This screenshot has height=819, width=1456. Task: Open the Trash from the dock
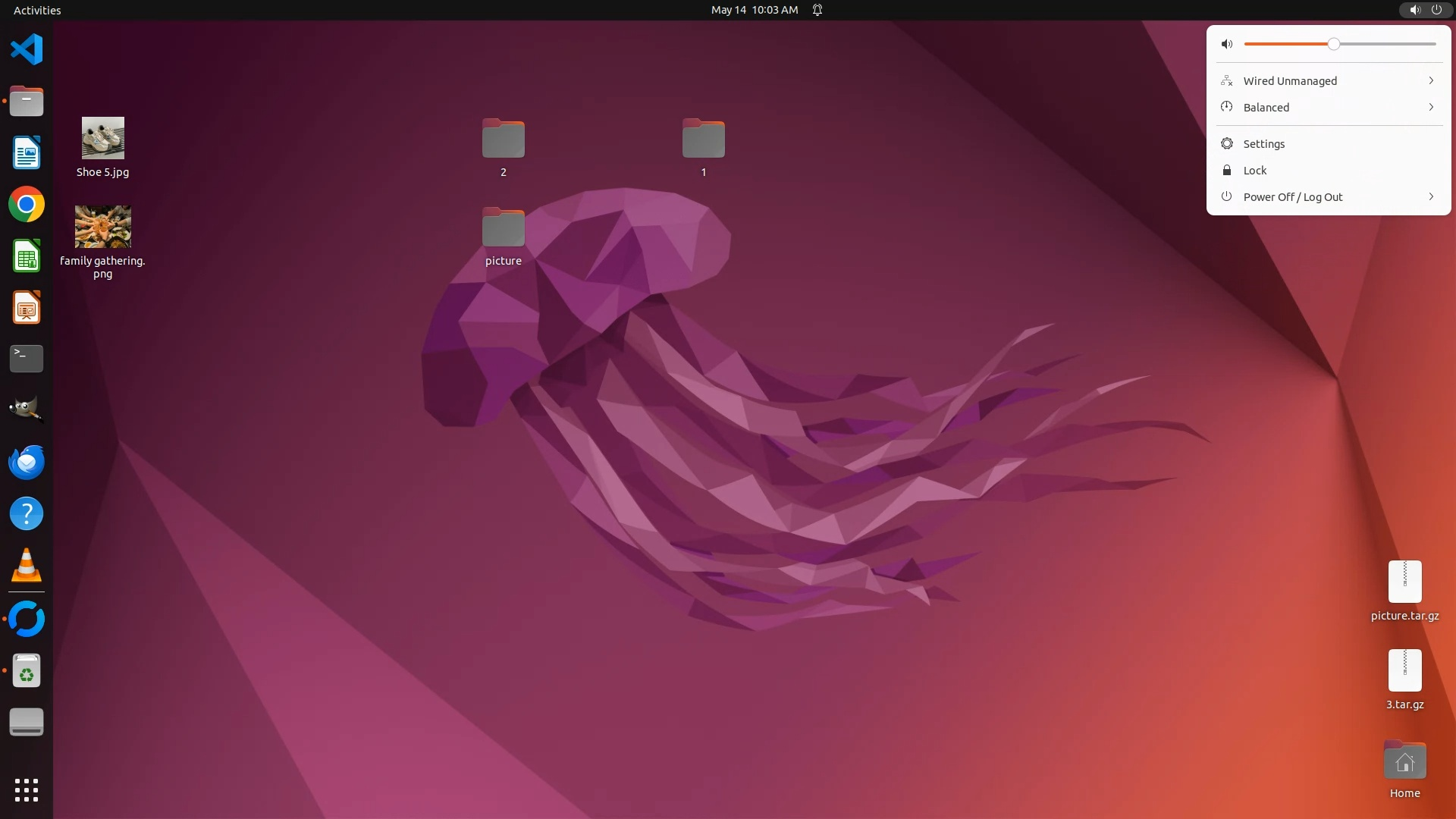27,671
